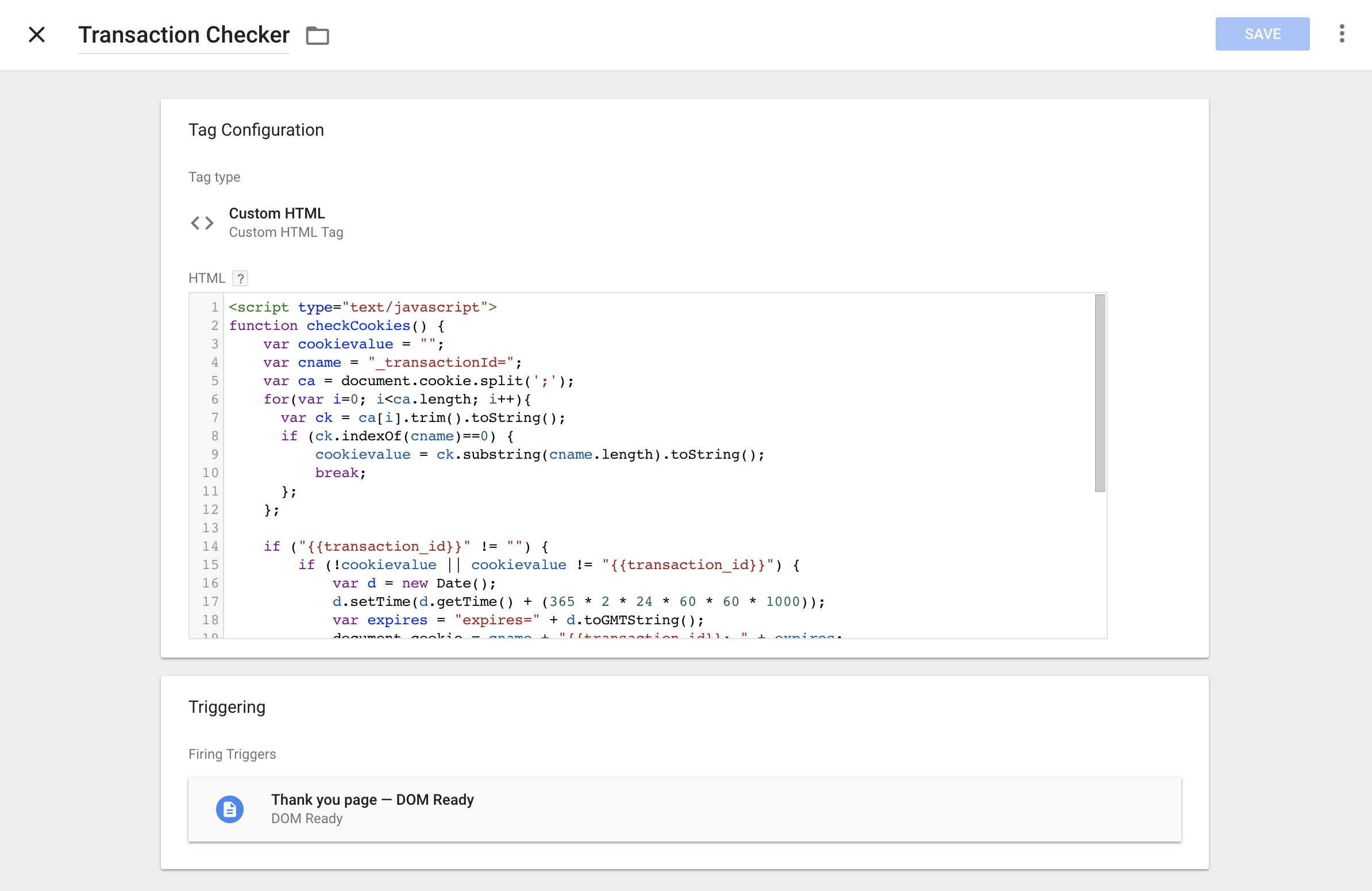Click the Firing Triggers label
Viewport: 1372px width, 891px height.
[232, 754]
